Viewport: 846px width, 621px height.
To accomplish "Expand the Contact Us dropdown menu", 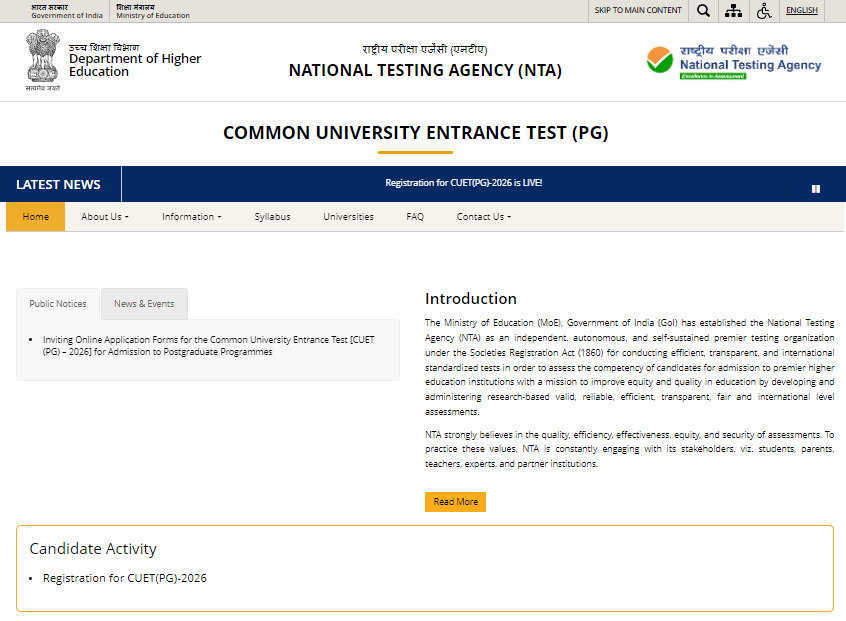I will click(483, 216).
